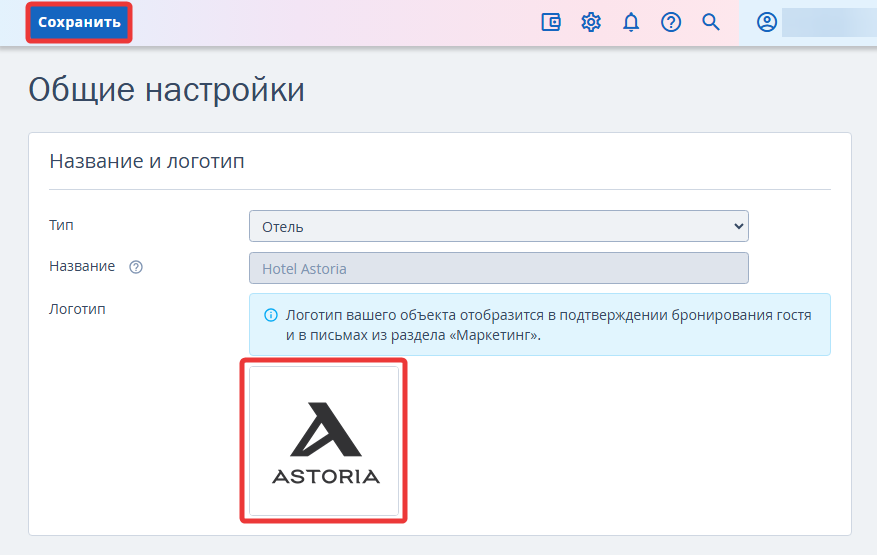Viewport: 877px width, 555px height.
Task: Click the help hint icon beside Название
Action: point(136,267)
